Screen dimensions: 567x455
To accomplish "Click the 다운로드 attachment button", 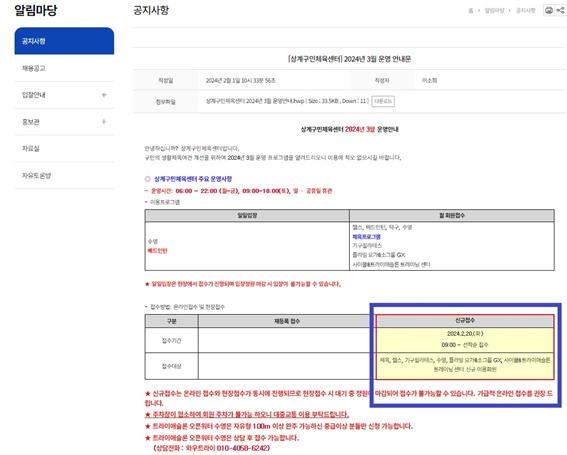I will coord(383,101).
